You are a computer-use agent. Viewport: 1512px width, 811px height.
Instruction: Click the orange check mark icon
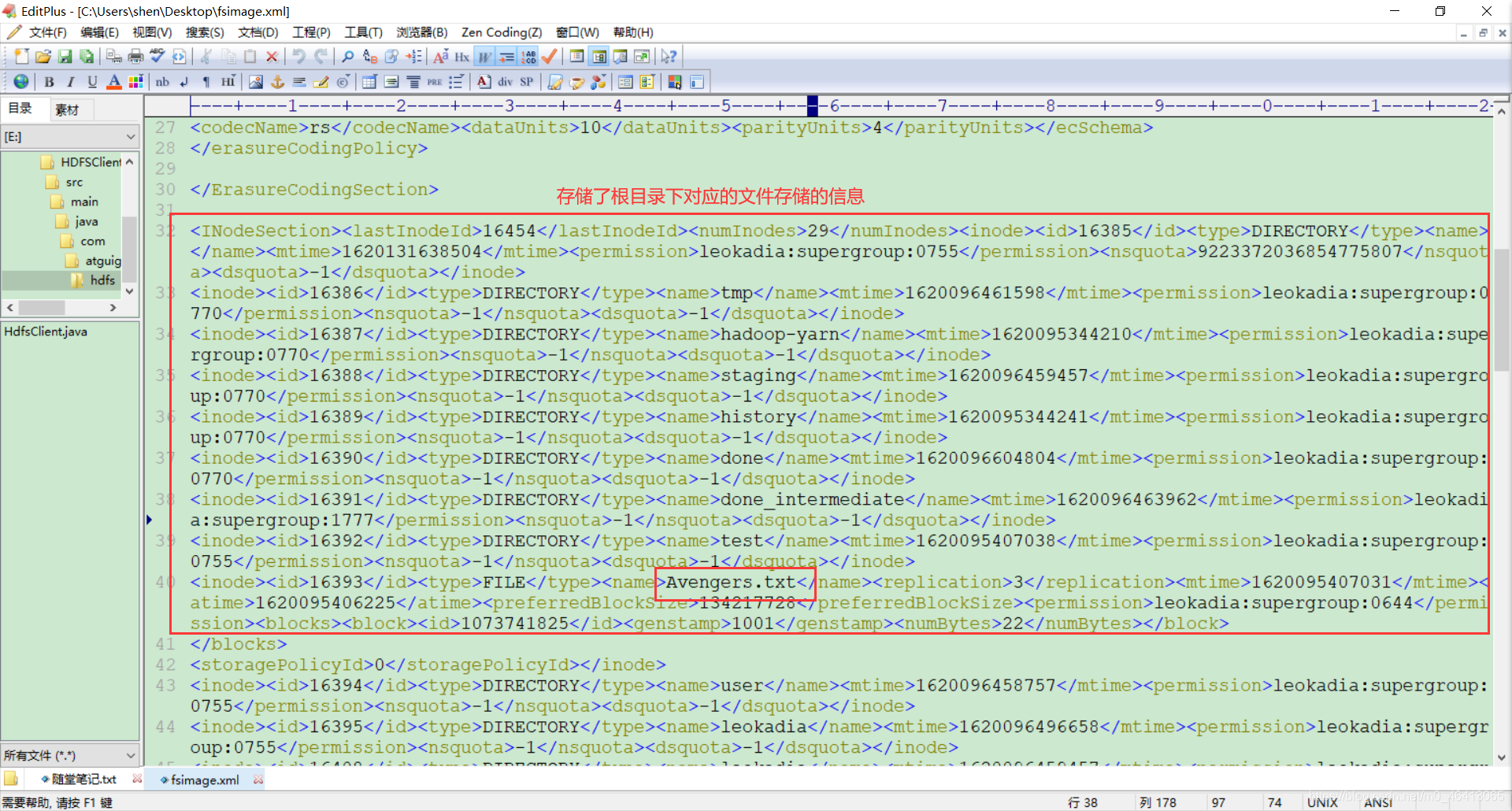point(550,56)
